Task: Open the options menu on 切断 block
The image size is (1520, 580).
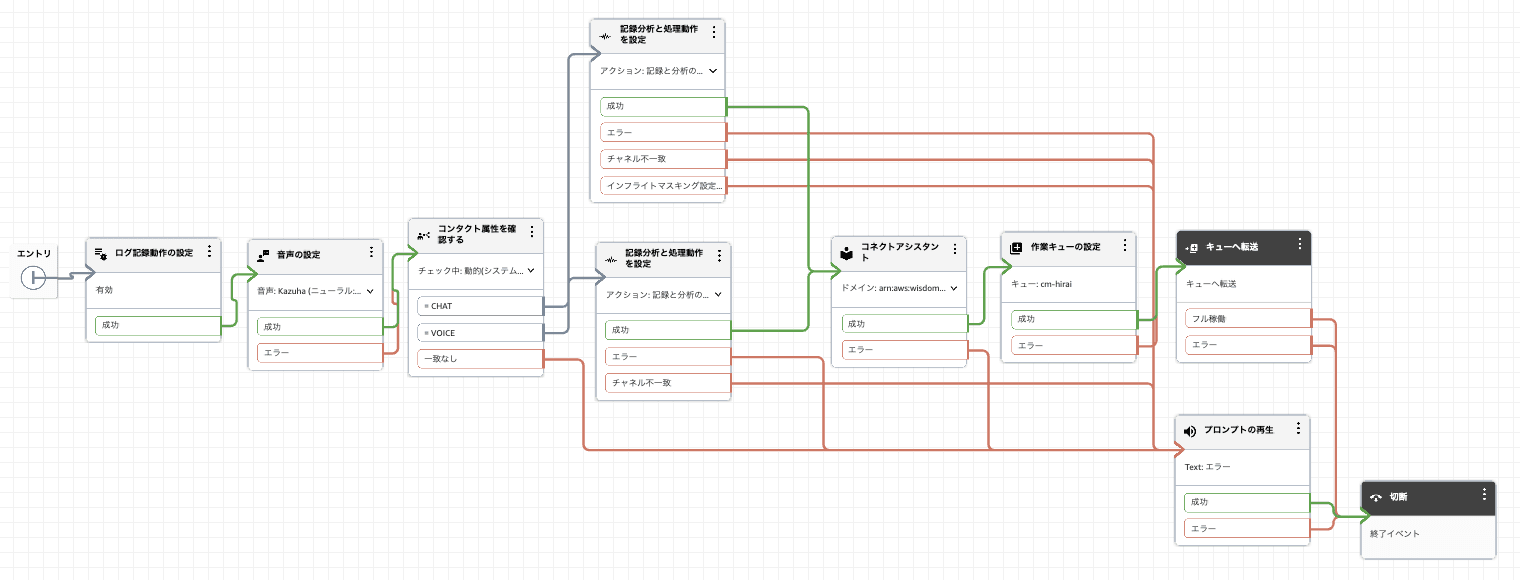Action: (x=1486, y=494)
